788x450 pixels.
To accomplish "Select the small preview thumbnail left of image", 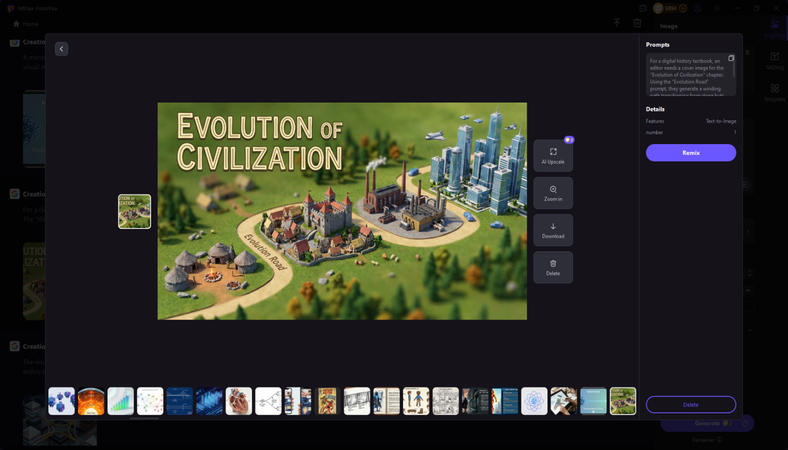I will pyautogui.click(x=134, y=212).
